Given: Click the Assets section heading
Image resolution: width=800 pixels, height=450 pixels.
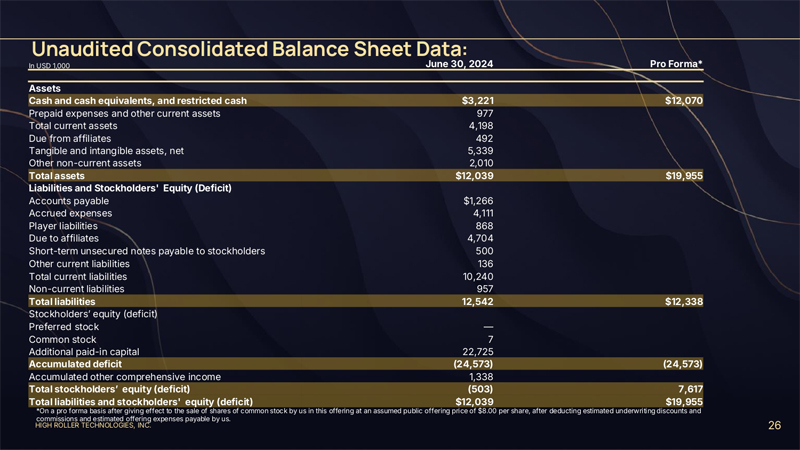Looking at the screenshot, I should [44, 89].
